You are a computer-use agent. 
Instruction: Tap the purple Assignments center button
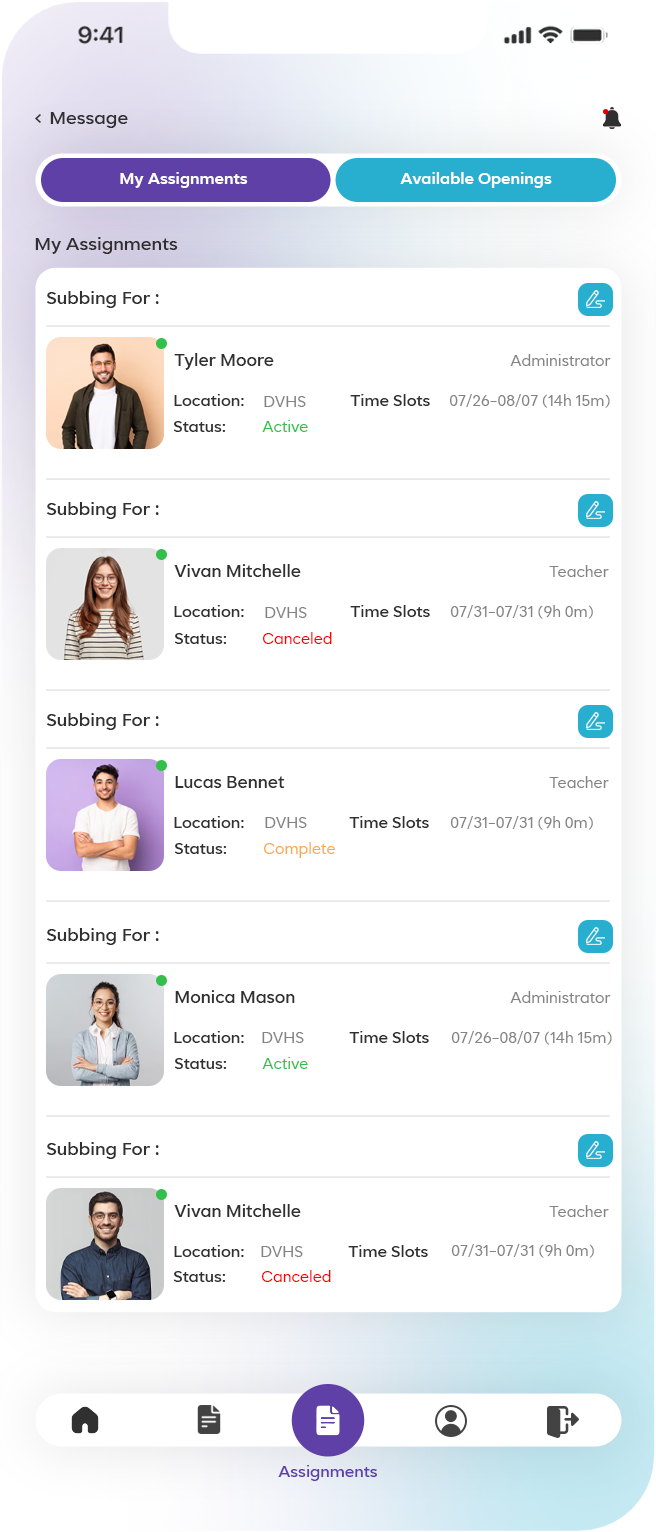[328, 1420]
